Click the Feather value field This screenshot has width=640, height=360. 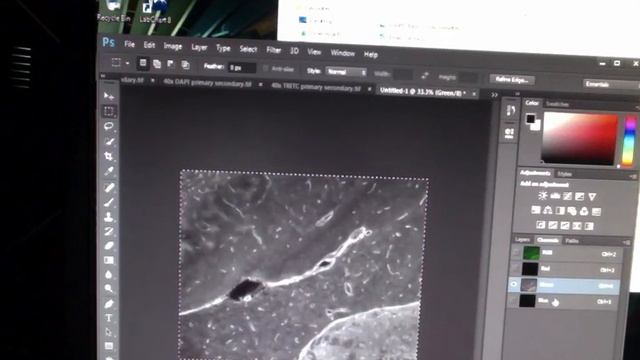coord(242,67)
